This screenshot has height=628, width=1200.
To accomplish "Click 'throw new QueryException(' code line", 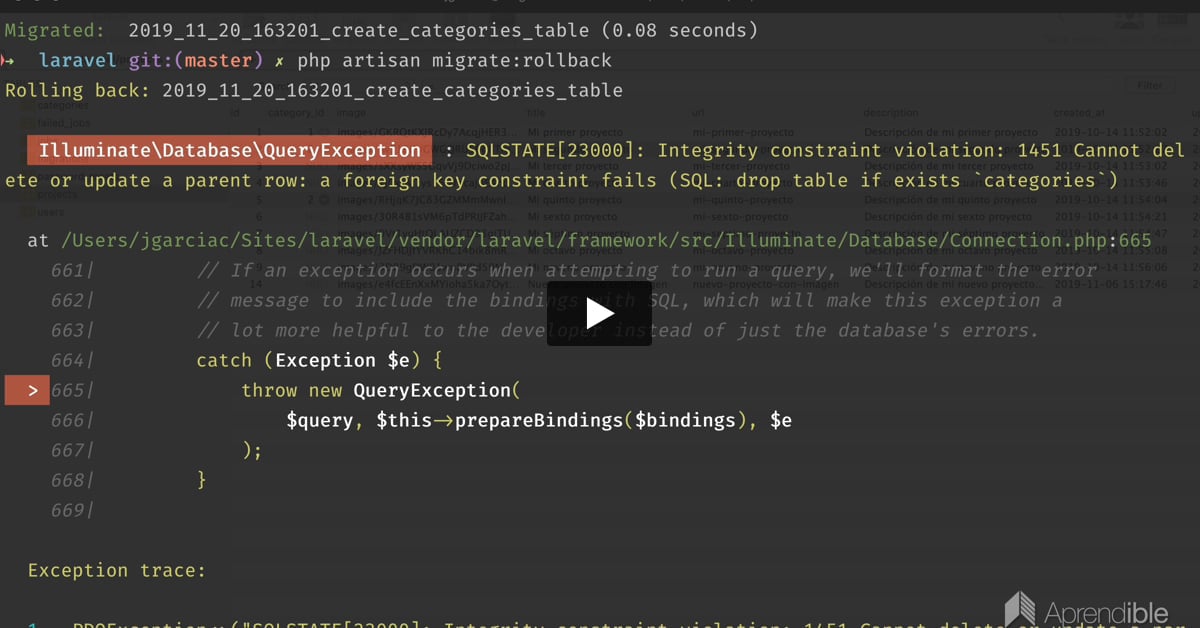I will [381, 391].
